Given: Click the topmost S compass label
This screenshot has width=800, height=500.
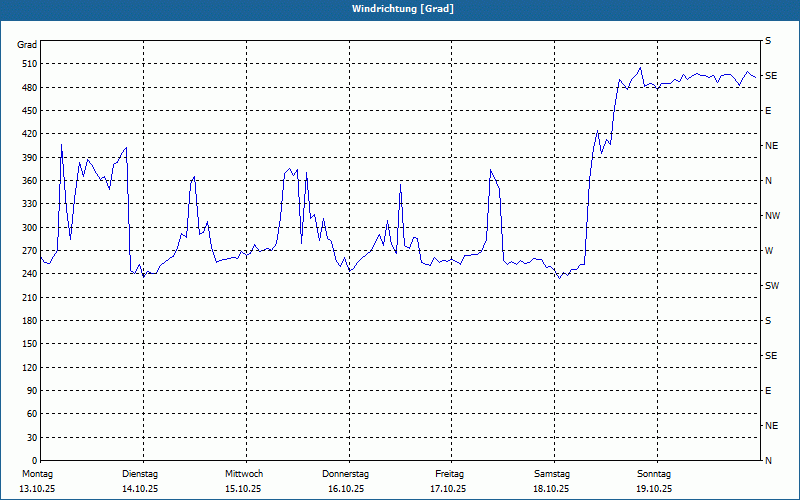Looking at the screenshot, I should coord(768,41).
